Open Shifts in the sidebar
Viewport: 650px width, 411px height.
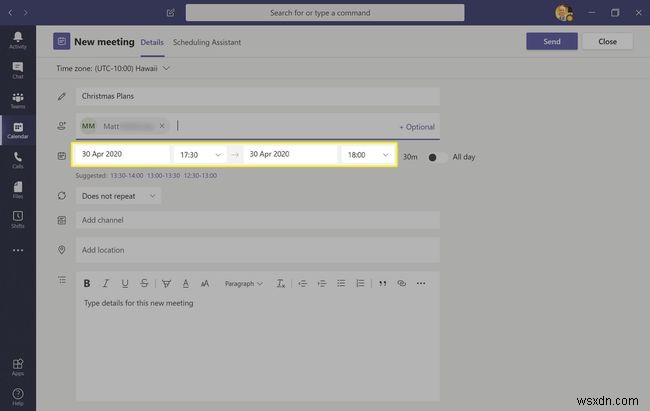(18, 220)
